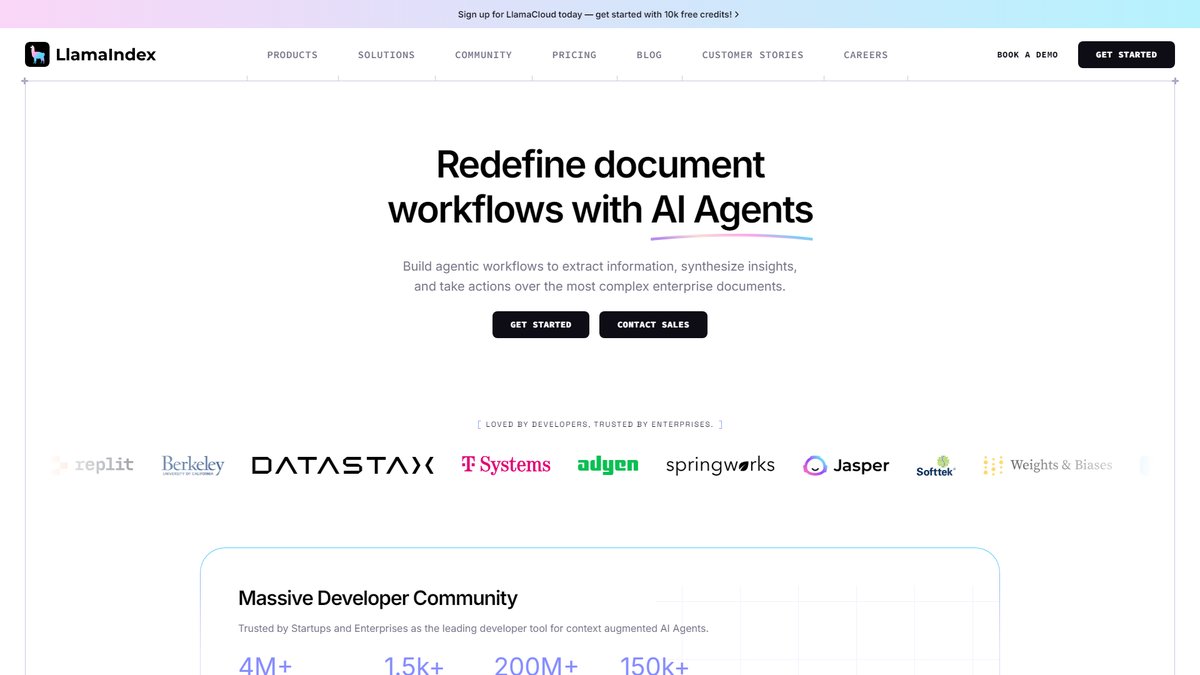The image size is (1200, 675).
Task: Click the 'Build agentic workflows' description paragraph
Action: (x=600, y=276)
